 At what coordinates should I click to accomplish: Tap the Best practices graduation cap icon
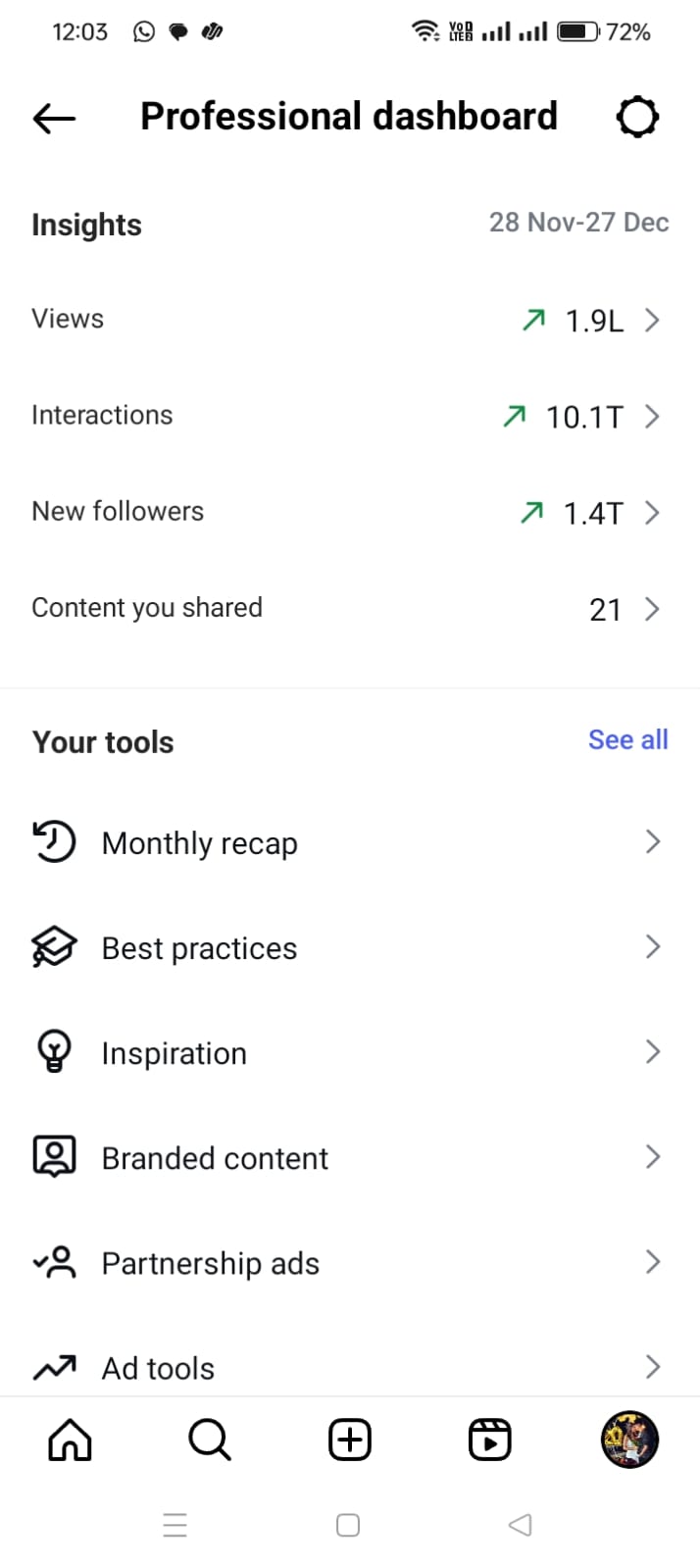(55, 947)
